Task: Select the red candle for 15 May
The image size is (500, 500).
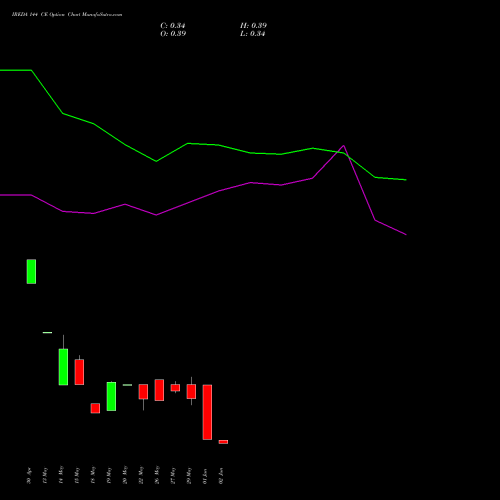Action: pyautogui.click(x=79, y=372)
